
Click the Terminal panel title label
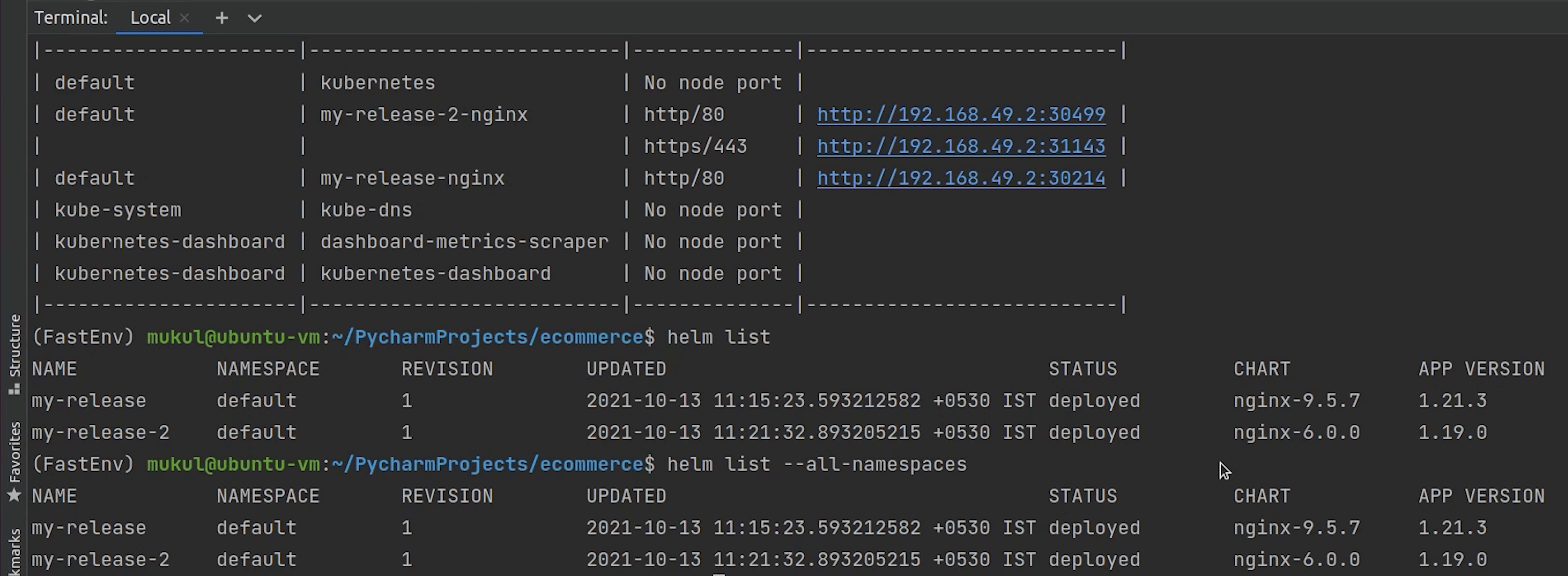click(71, 18)
